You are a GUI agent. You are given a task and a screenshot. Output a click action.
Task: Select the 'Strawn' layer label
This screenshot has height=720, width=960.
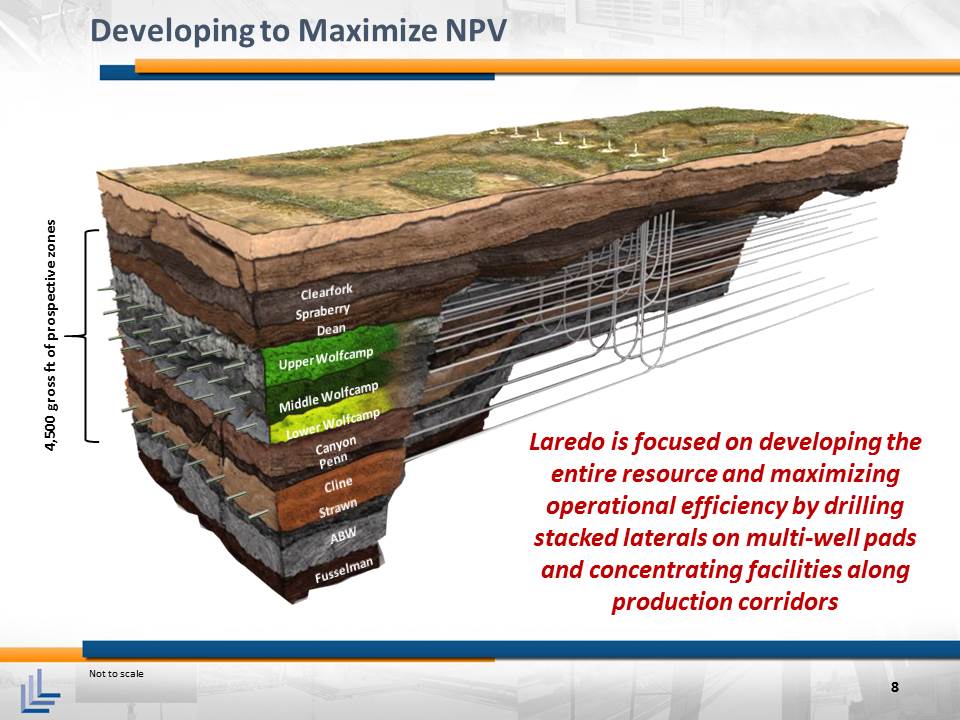point(338,508)
